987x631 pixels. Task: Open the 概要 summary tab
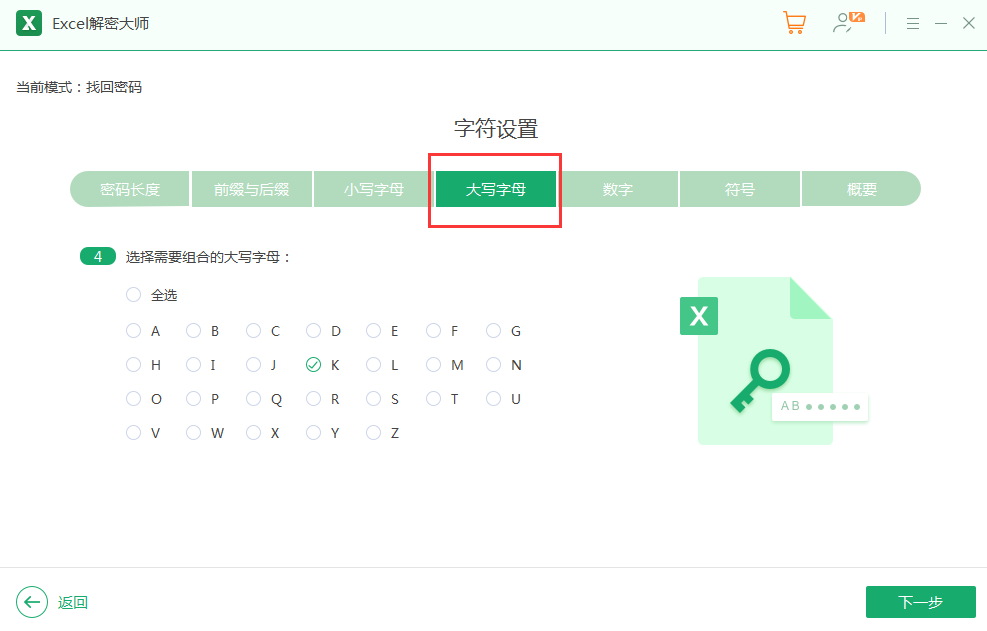pos(862,189)
